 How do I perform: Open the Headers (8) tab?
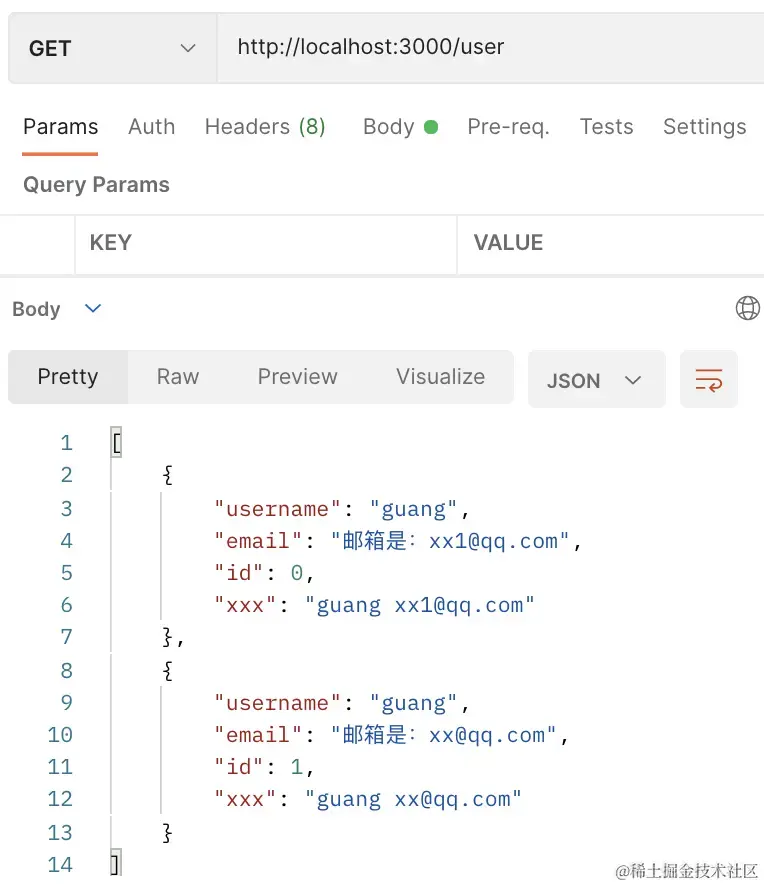(265, 127)
